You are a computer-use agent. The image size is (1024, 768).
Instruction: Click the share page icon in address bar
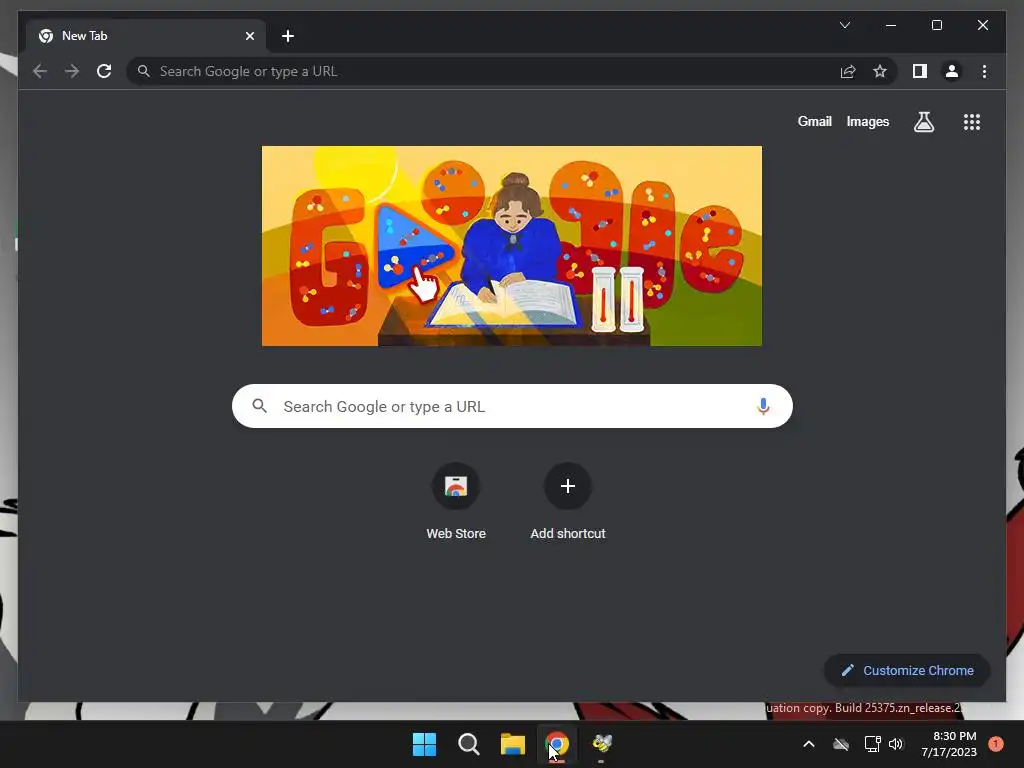tap(848, 71)
